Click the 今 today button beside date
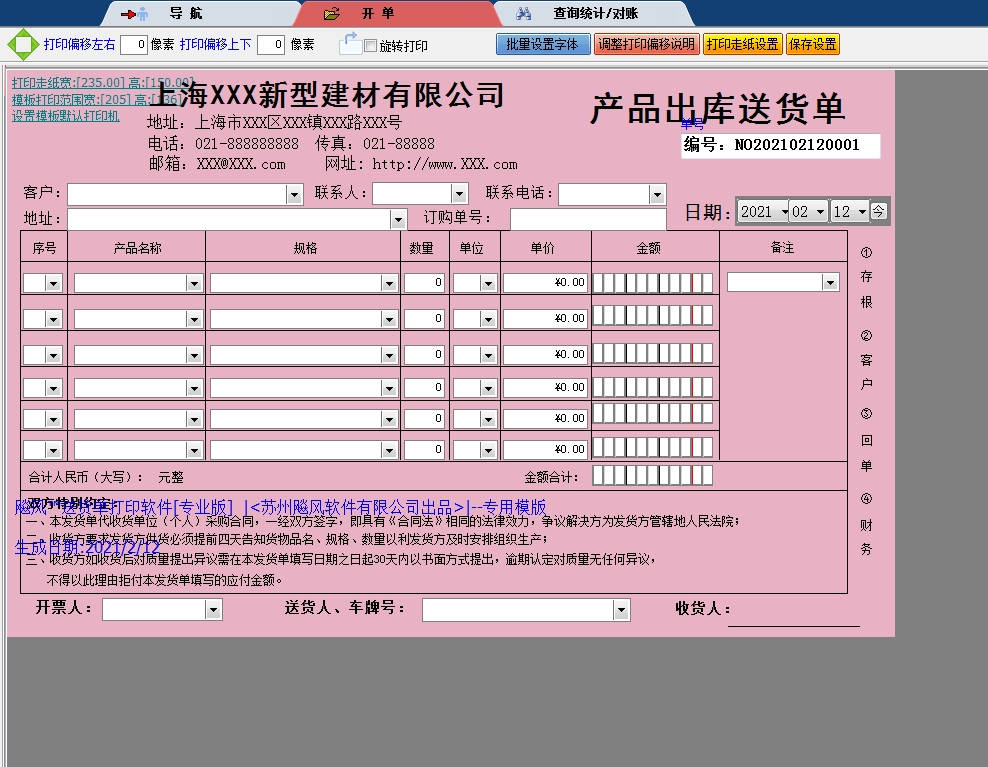 pyautogui.click(x=878, y=211)
